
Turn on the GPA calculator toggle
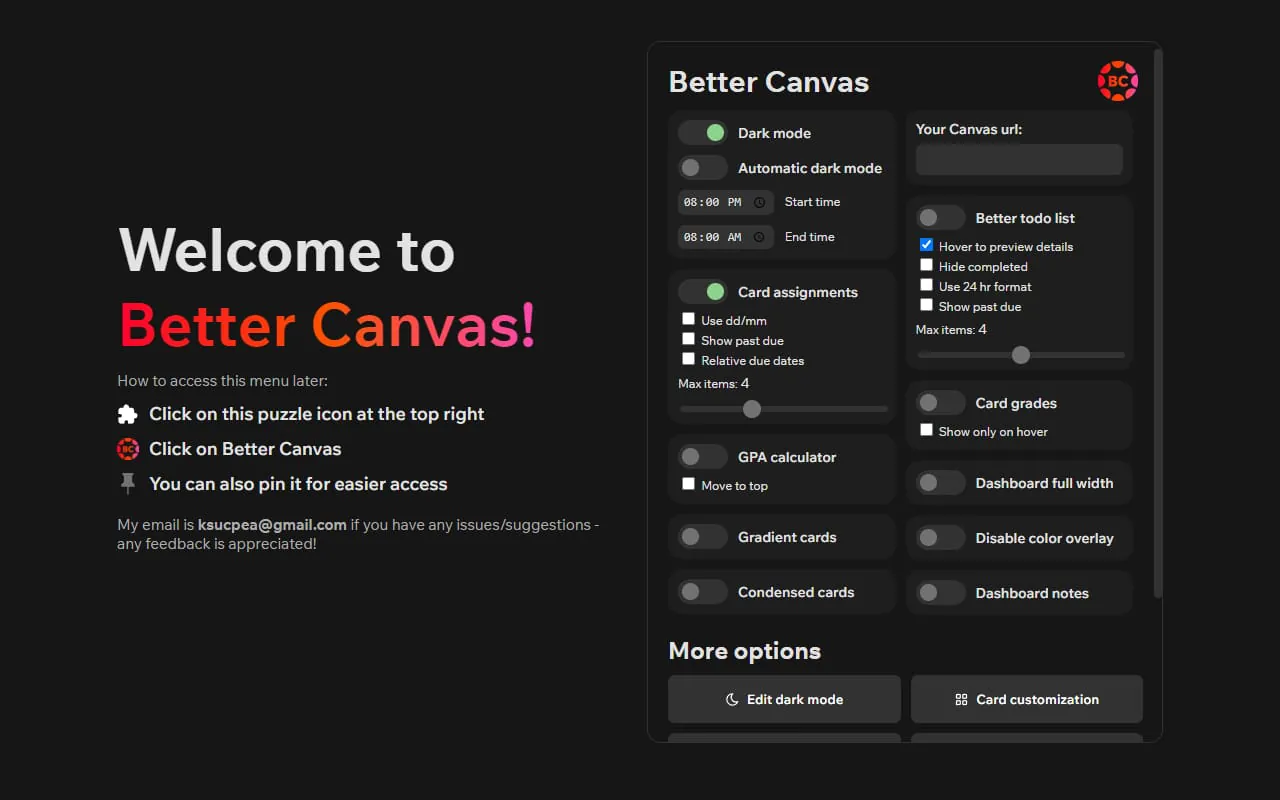tap(703, 456)
